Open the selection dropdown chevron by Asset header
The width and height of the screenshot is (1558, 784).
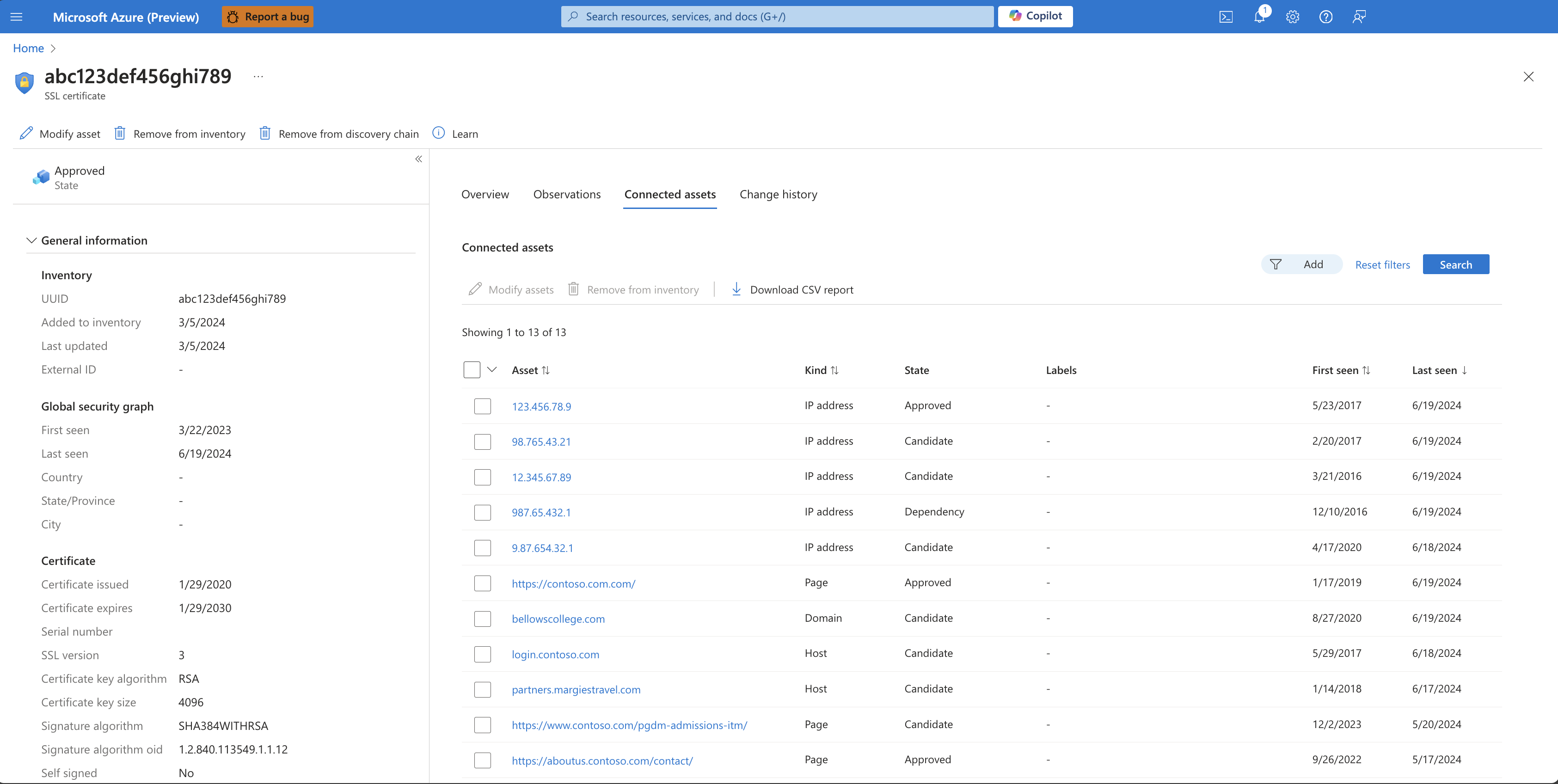coord(492,370)
